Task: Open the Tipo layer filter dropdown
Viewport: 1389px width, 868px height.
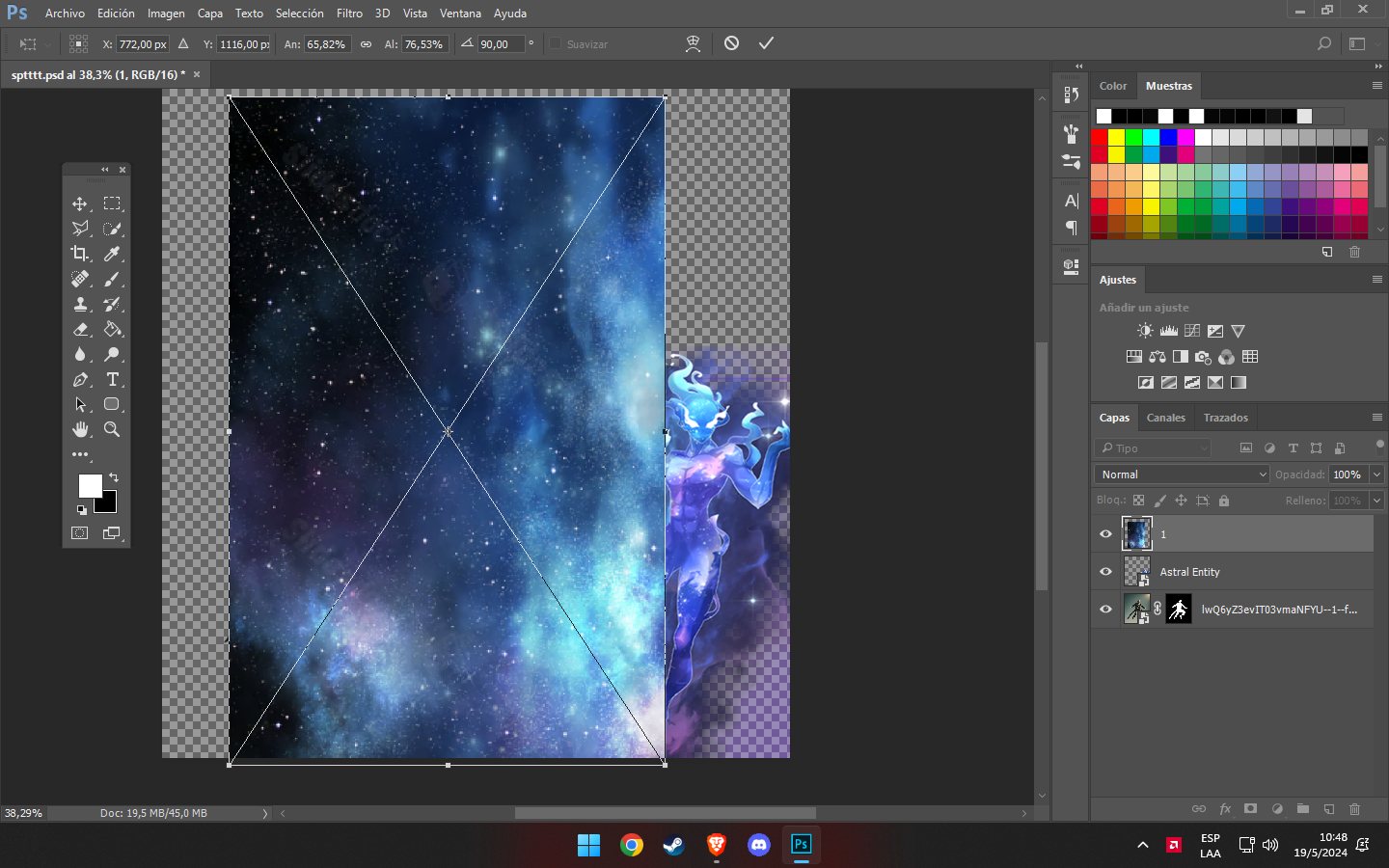Action: coord(1153,448)
